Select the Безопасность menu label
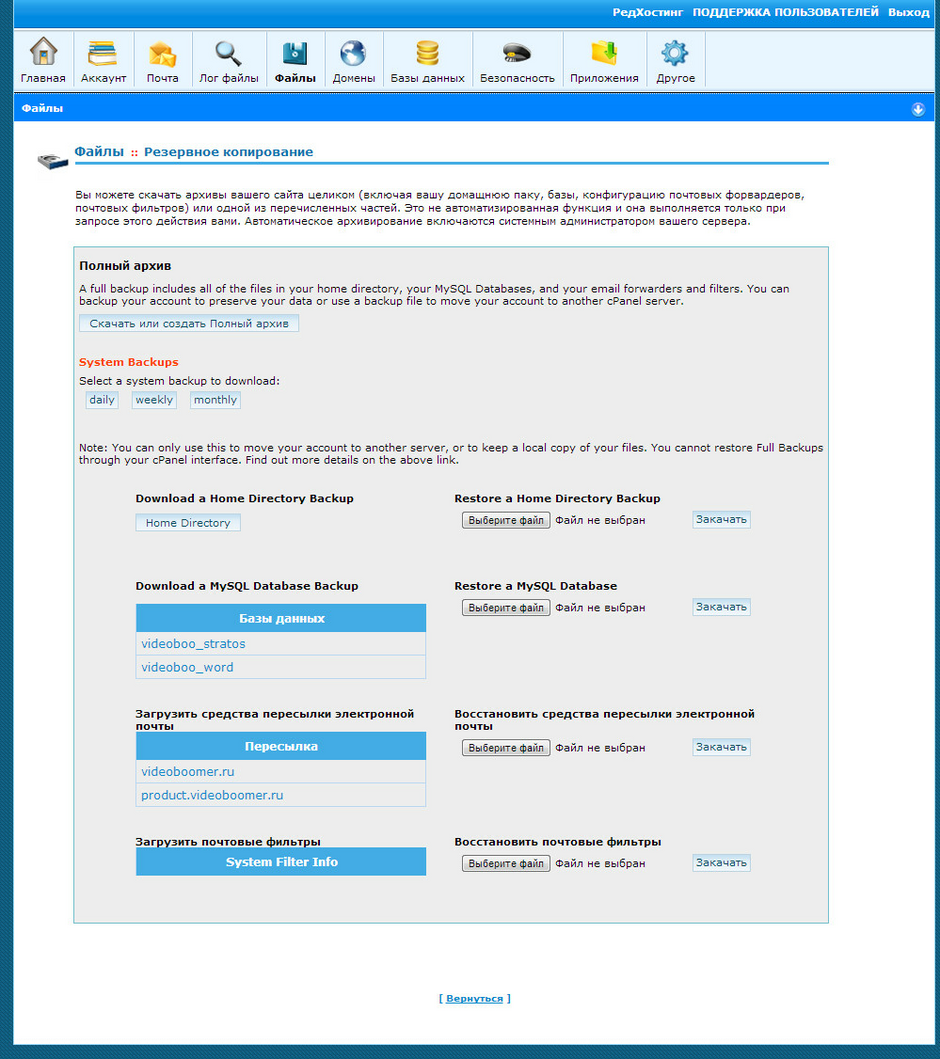Viewport: 940px width, 1059px height. coord(517,78)
